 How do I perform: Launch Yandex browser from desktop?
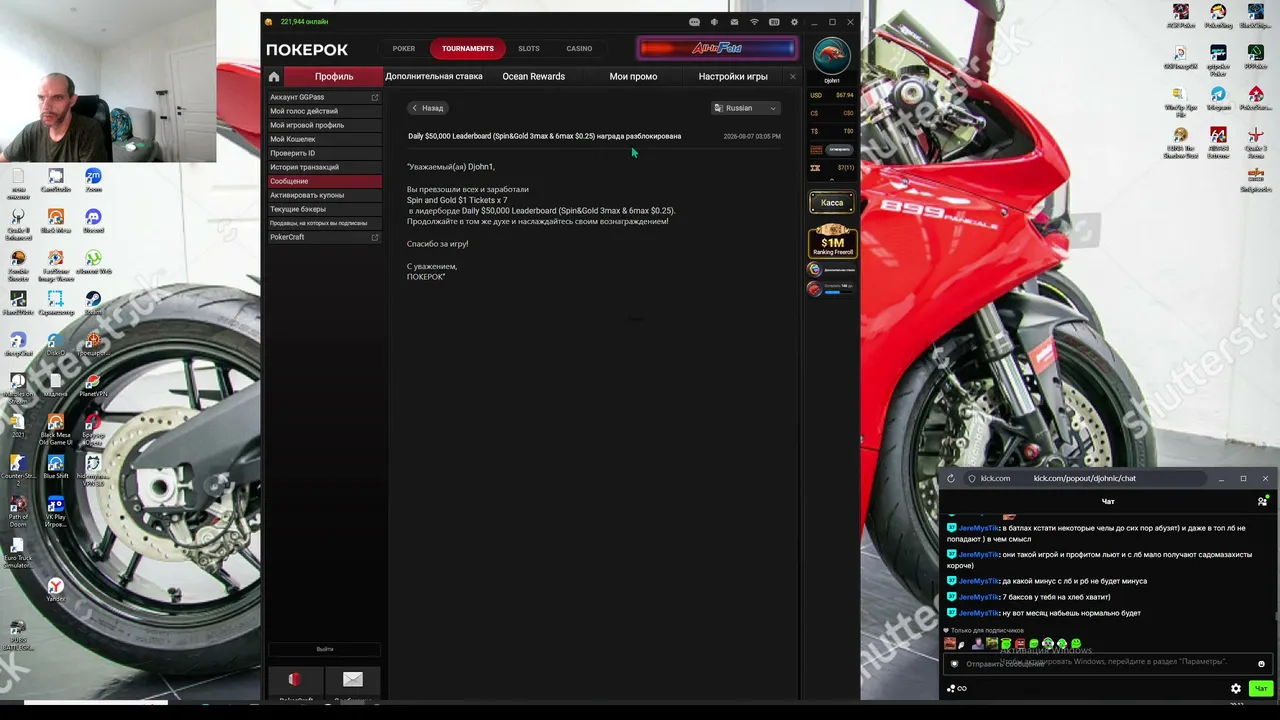pos(55,589)
